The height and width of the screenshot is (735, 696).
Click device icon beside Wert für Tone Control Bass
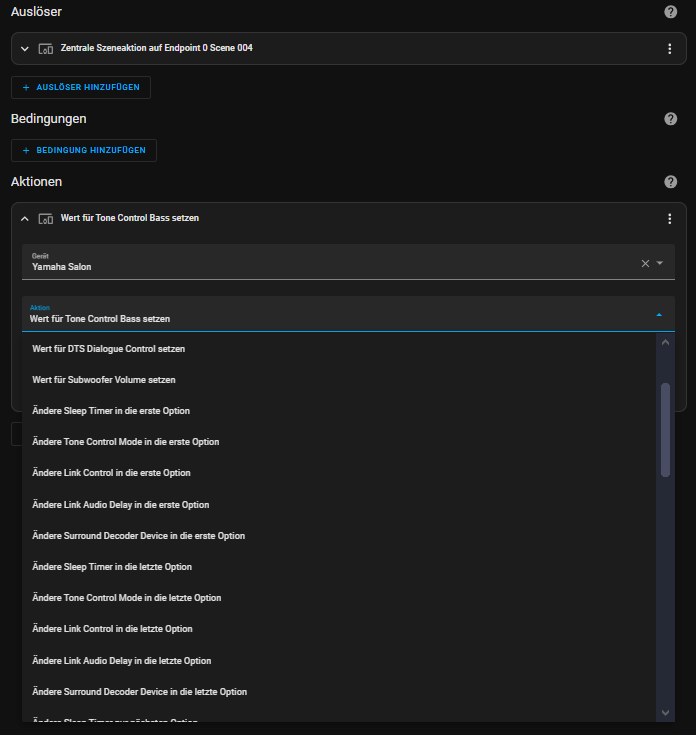tap(45, 218)
